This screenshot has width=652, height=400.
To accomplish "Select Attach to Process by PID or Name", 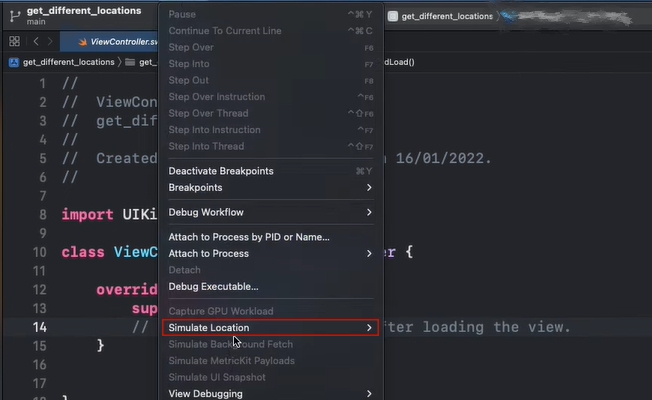I will coord(270,237).
